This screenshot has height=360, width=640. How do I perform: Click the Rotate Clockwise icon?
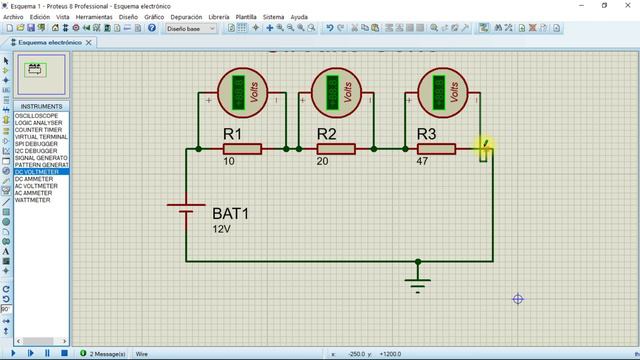pos(6,289)
